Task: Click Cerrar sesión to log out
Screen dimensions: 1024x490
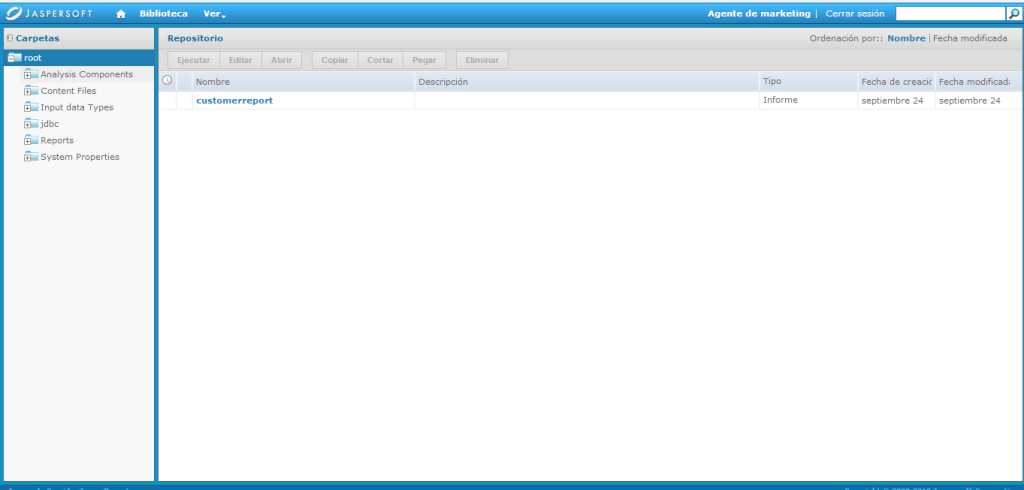Action: point(855,14)
